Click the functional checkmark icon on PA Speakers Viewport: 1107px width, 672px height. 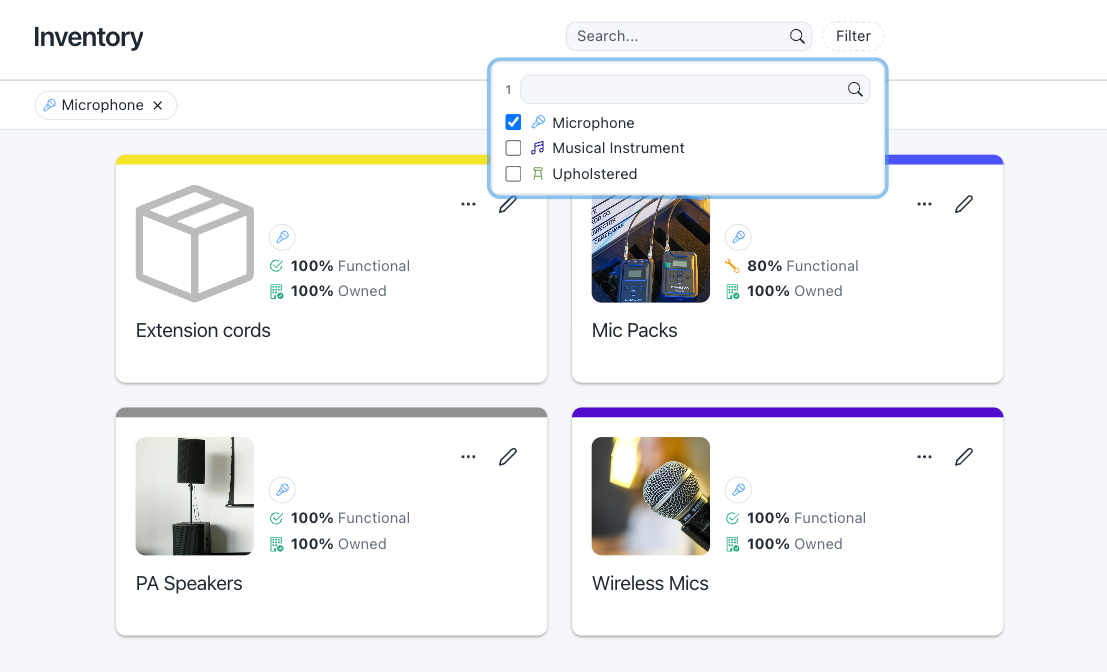pos(276,518)
